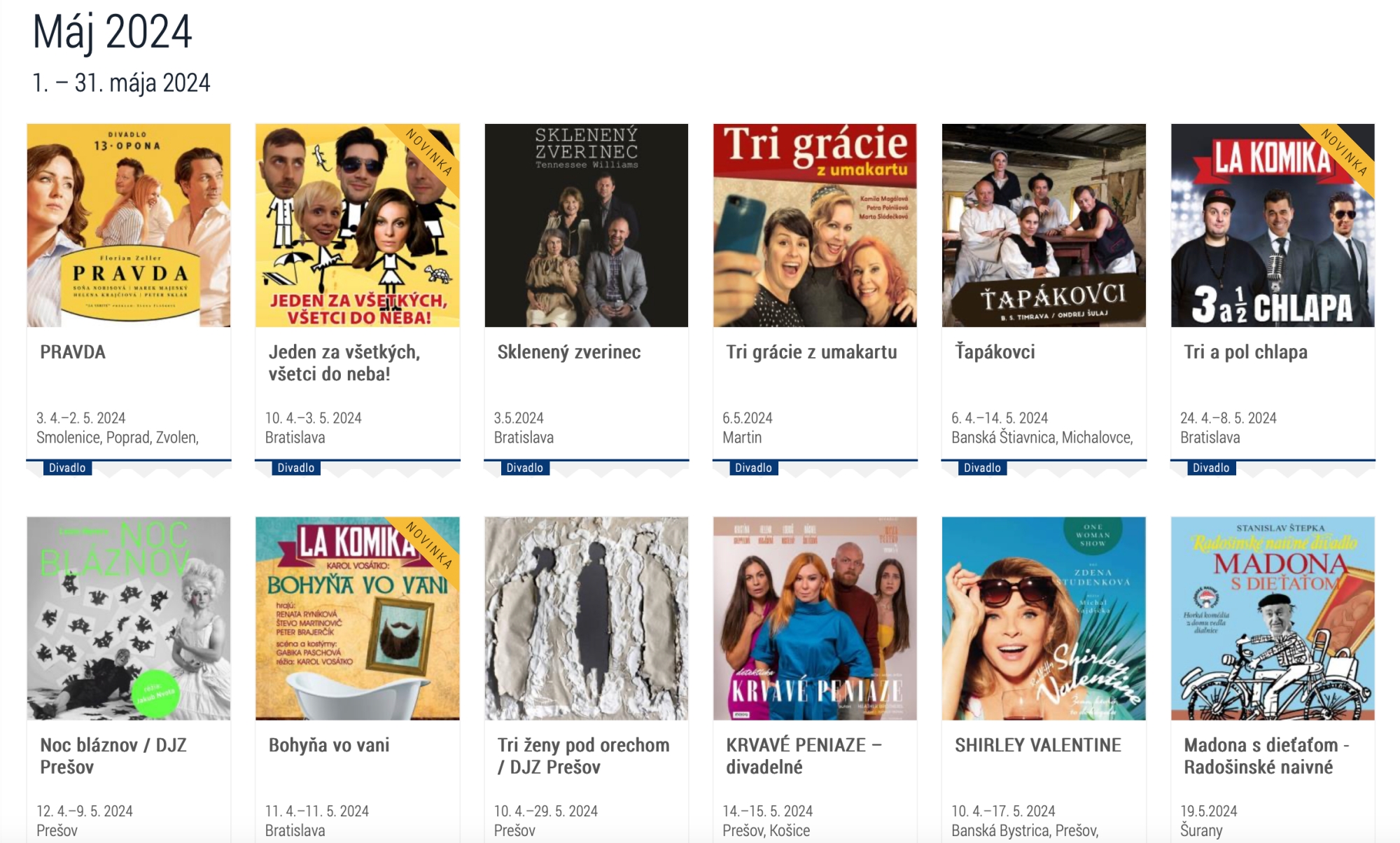The height and width of the screenshot is (843, 1400).
Task: Click the Divadlo tag under Tri grácie z umakartu
Action: click(753, 468)
